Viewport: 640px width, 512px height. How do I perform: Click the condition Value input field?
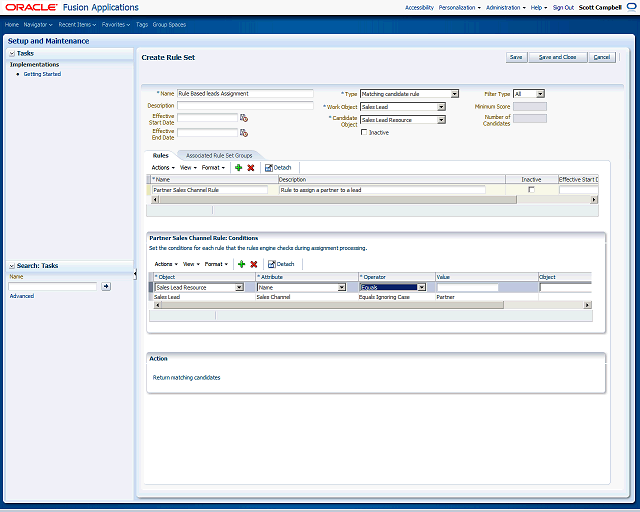click(x=468, y=287)
